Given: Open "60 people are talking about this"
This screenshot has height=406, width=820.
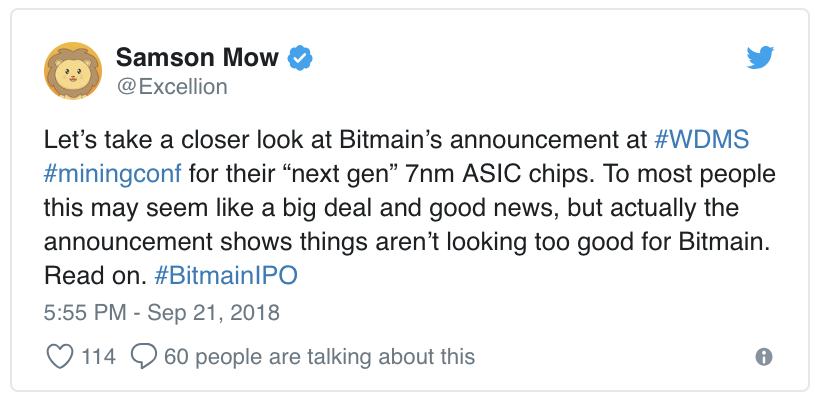Looking at the screenshot, I should [319, 356].
